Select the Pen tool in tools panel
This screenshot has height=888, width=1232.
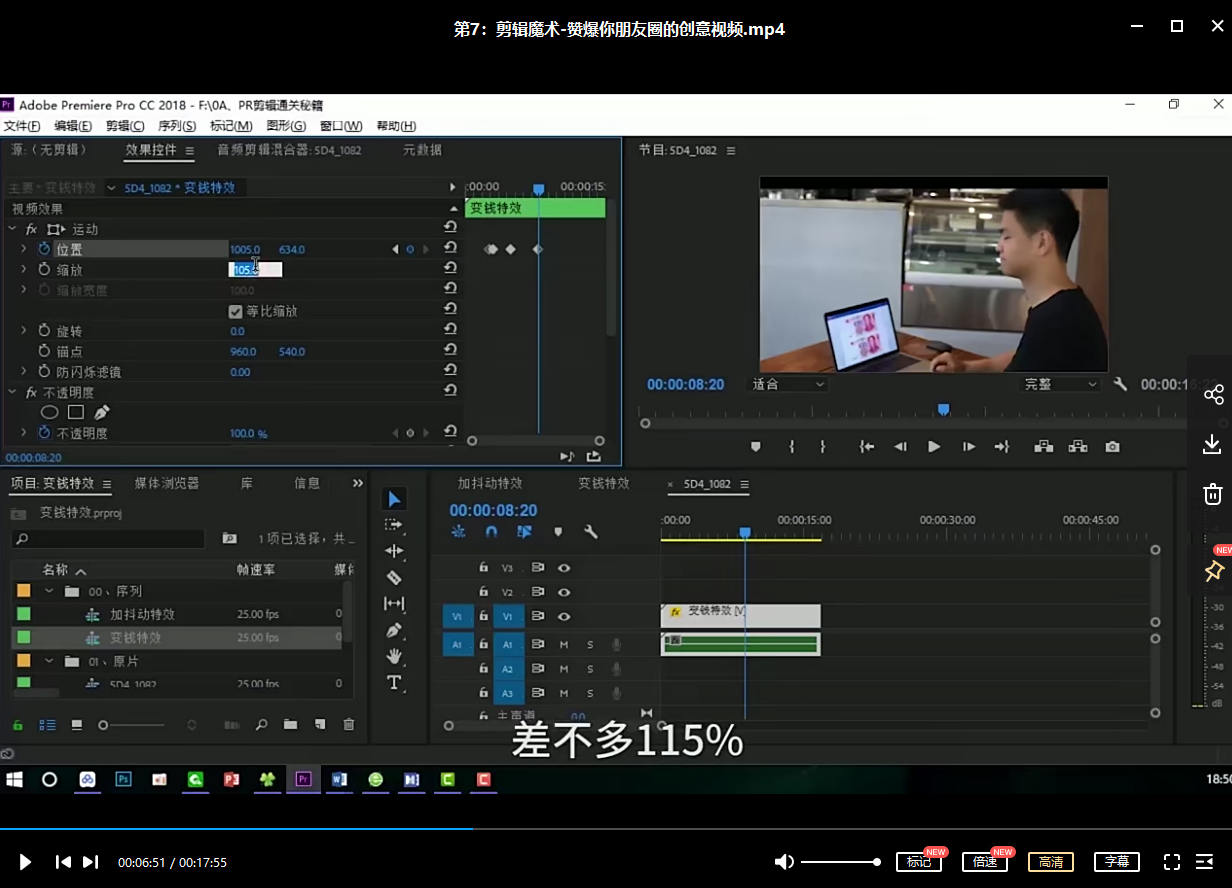(x=394, y=630)
